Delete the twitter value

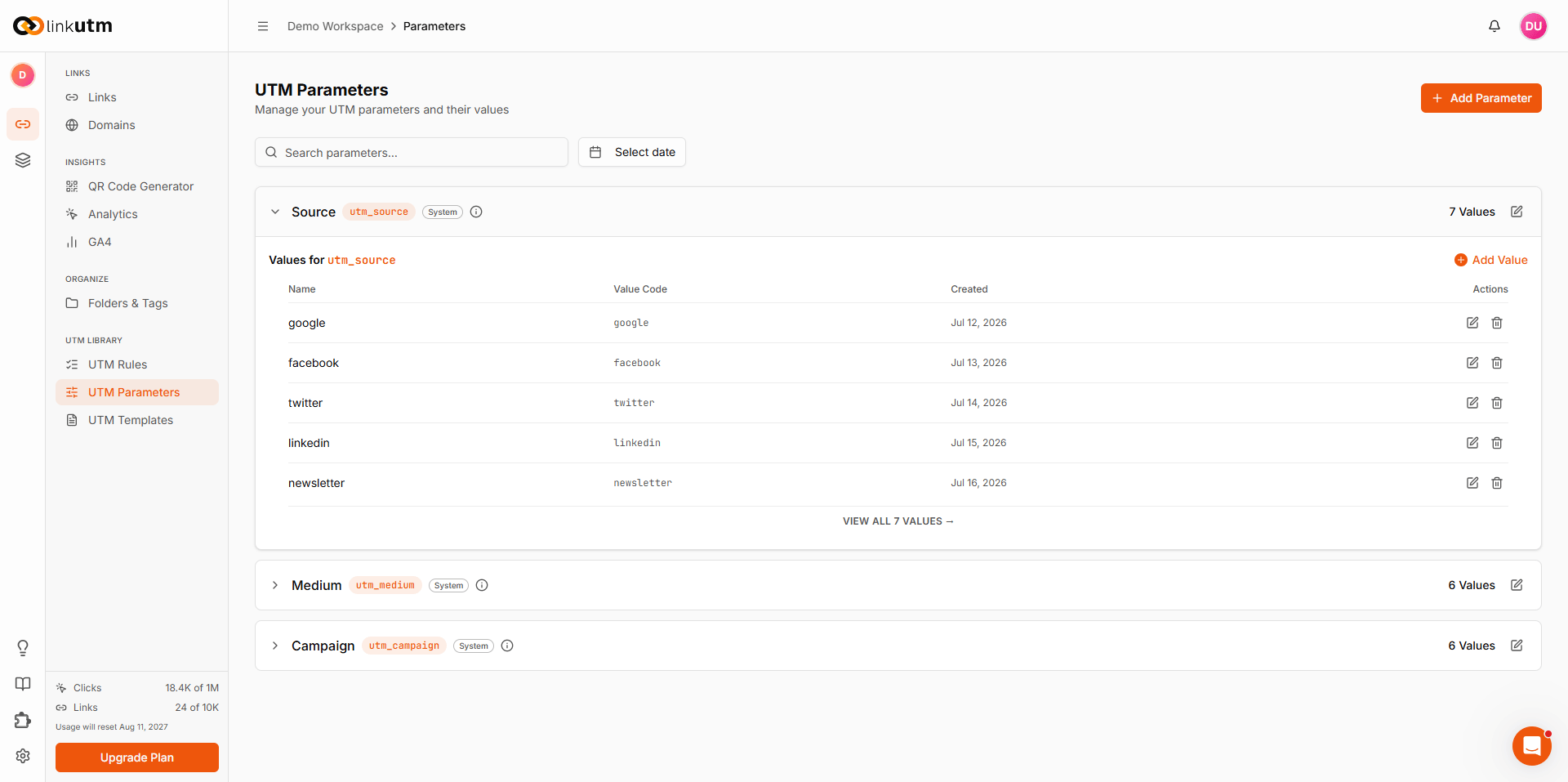[x=1497, y=403]
